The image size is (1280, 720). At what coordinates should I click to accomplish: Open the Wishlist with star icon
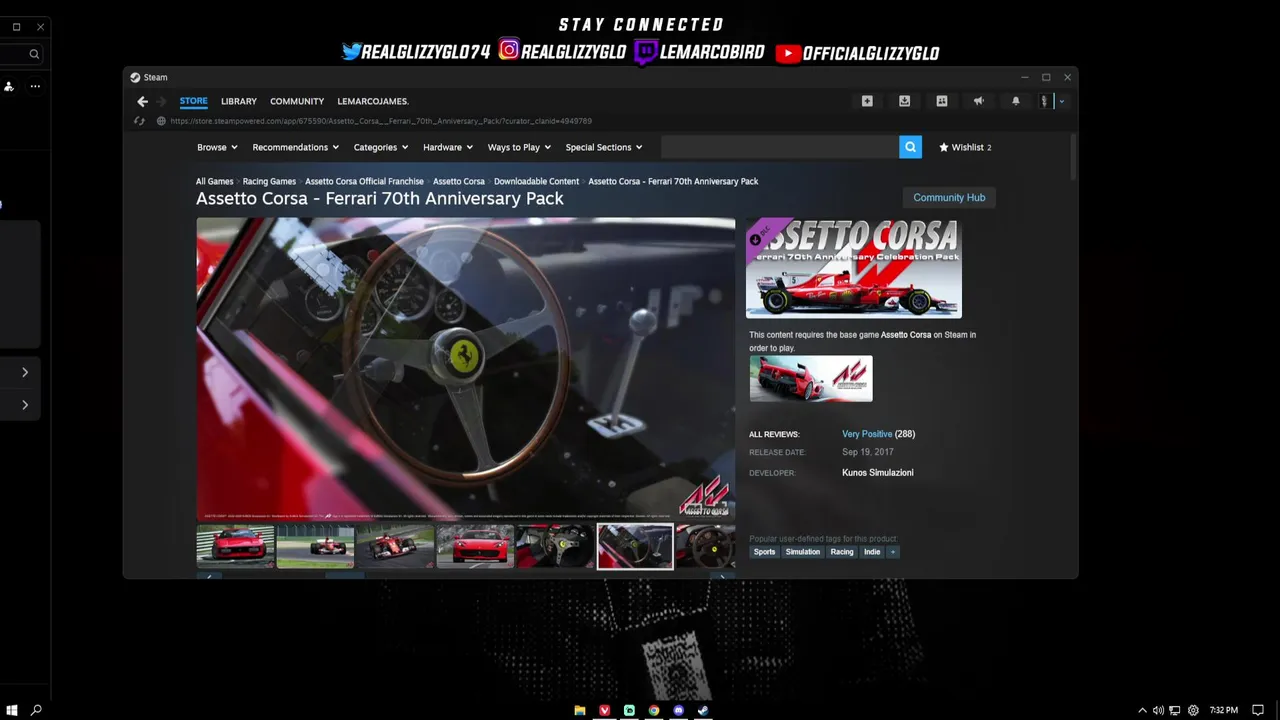[x=965, y=147]
